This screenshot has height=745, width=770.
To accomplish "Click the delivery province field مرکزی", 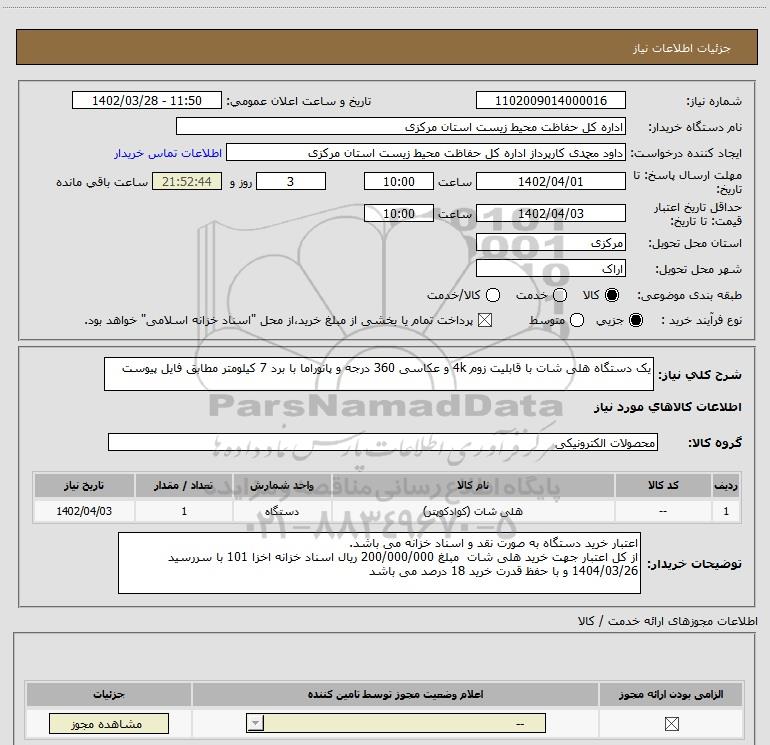I will coord(550,242).
